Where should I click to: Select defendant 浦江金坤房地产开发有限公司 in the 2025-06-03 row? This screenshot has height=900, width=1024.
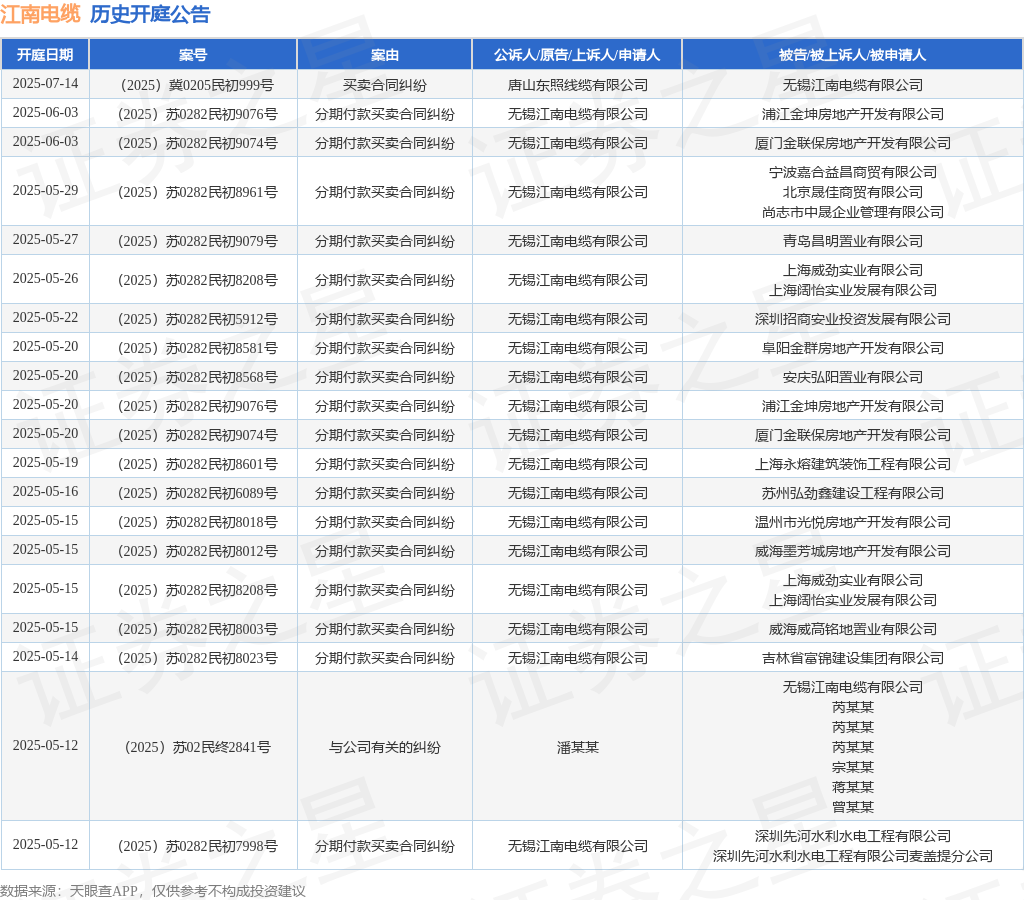853,114
